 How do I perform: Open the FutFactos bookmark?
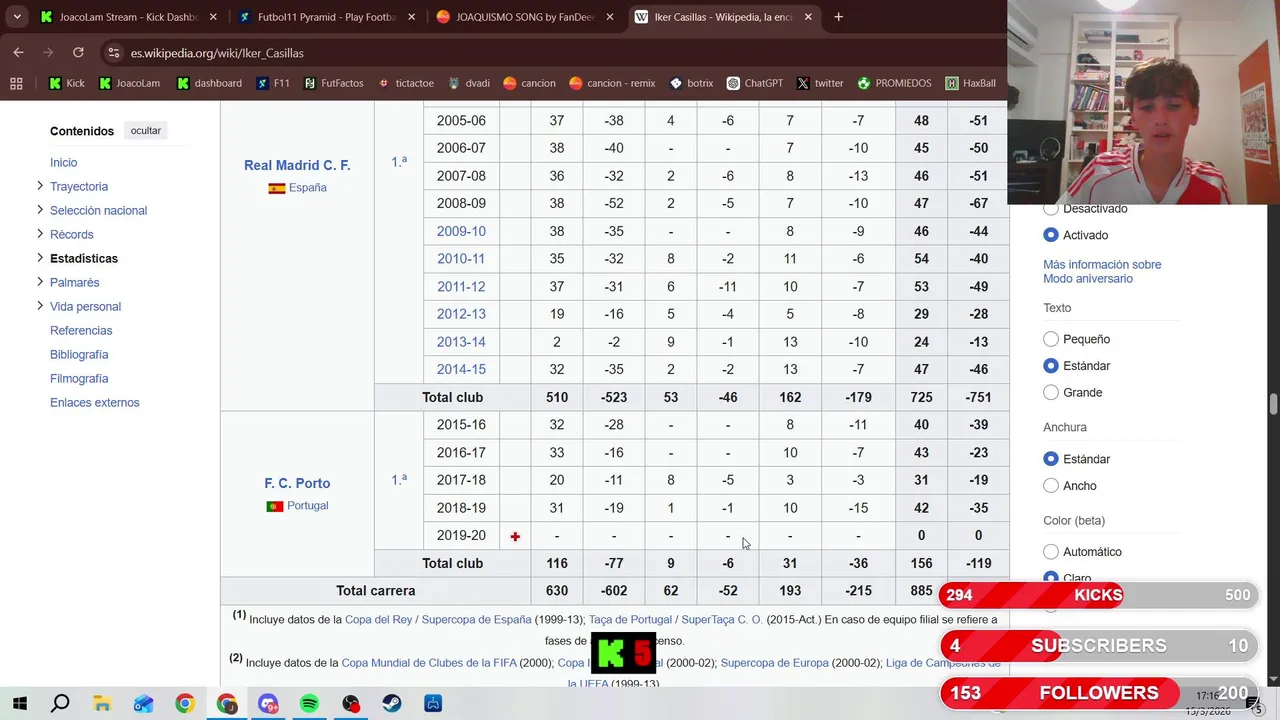pyautogui.click(x=334, y=83)
